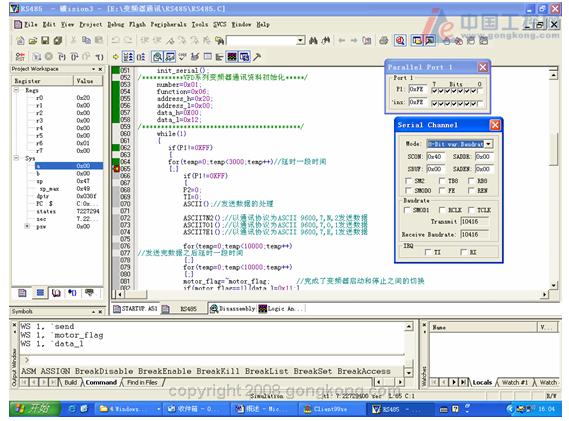Toggle the Disassembly Window toolbar icon
Screen dimensions: 569x421
tap(157, 57)
